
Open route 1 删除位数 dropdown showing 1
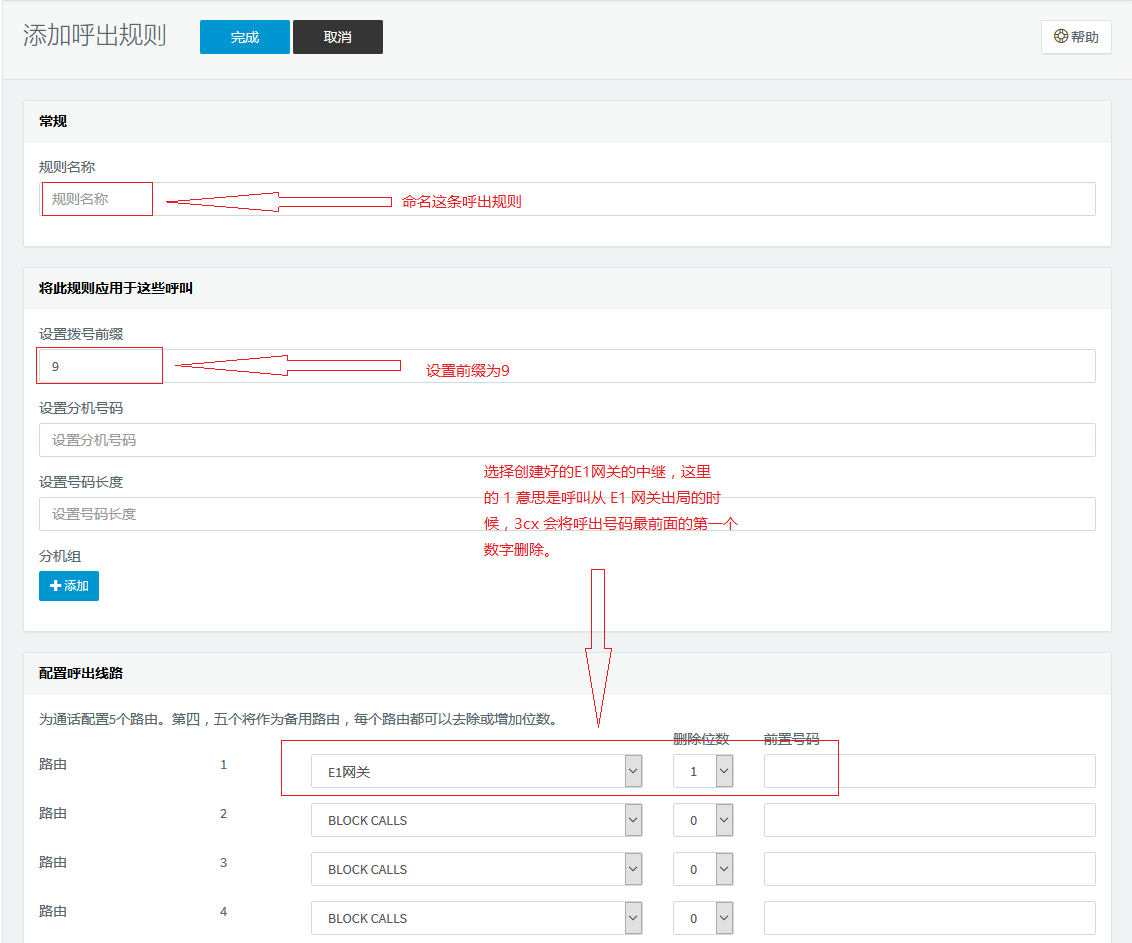(703, 771)
